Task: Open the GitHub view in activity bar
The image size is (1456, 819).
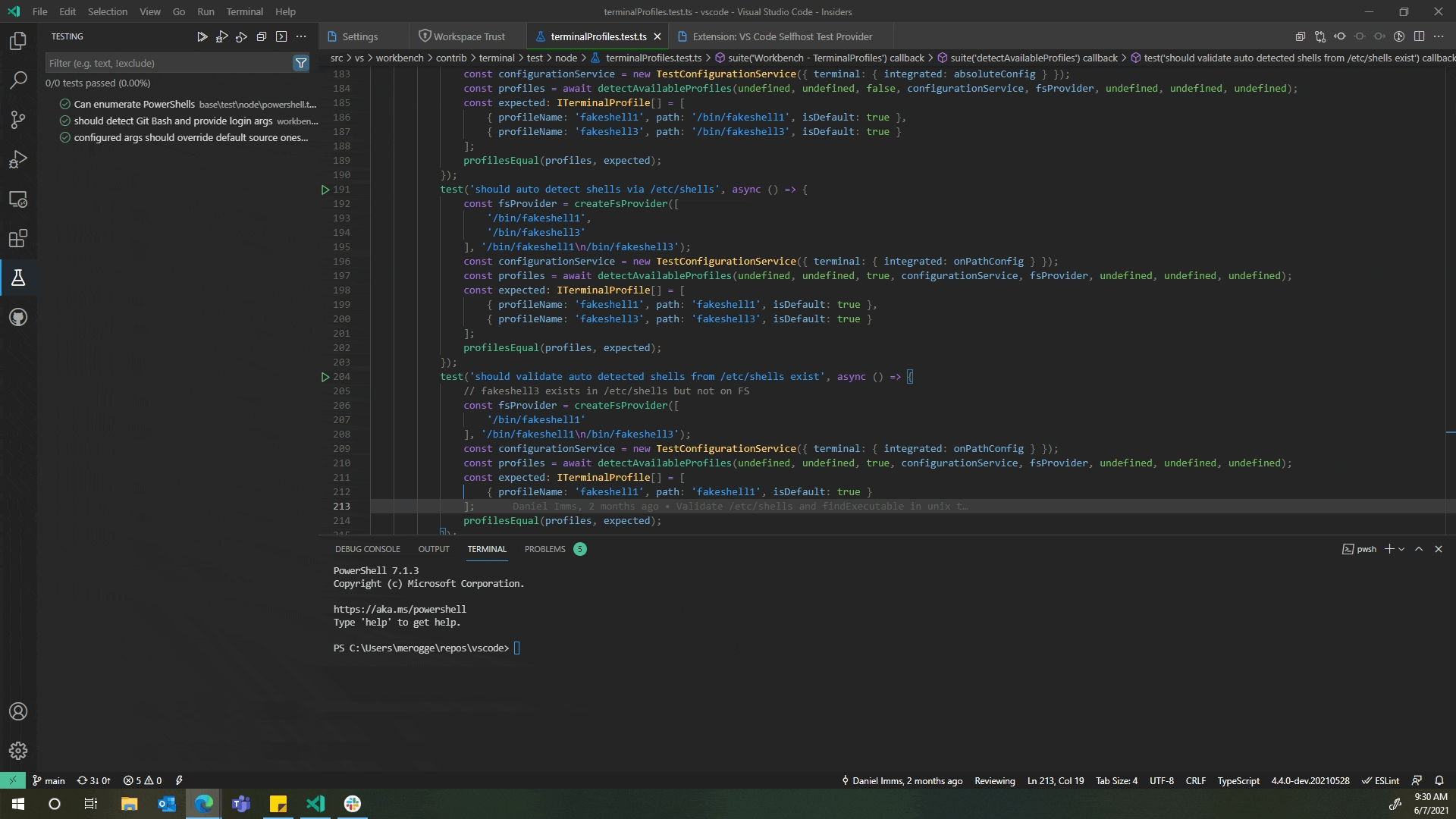Action: point(18,317)
